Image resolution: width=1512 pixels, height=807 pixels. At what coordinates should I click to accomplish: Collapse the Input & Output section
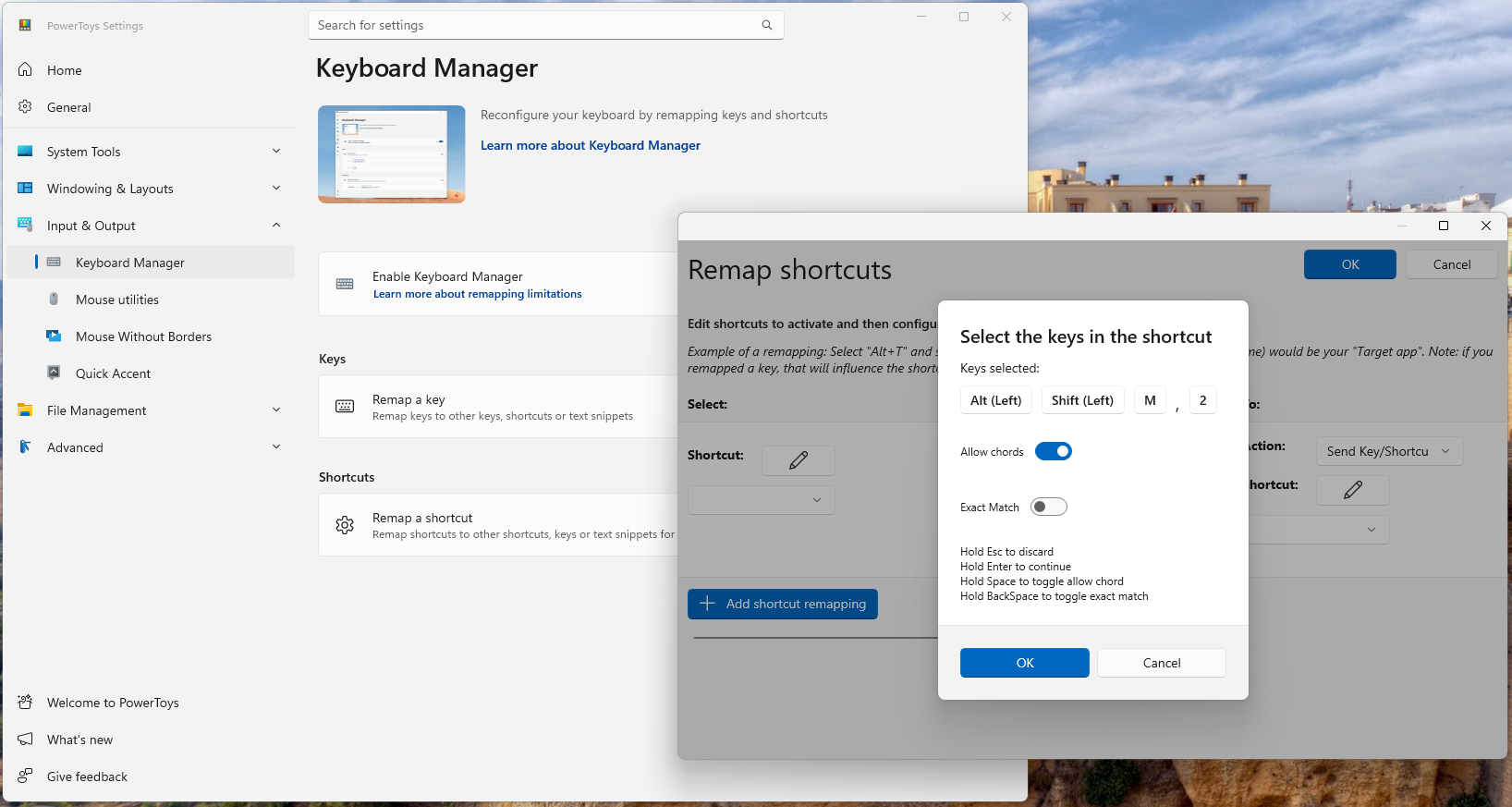(276, 226)
